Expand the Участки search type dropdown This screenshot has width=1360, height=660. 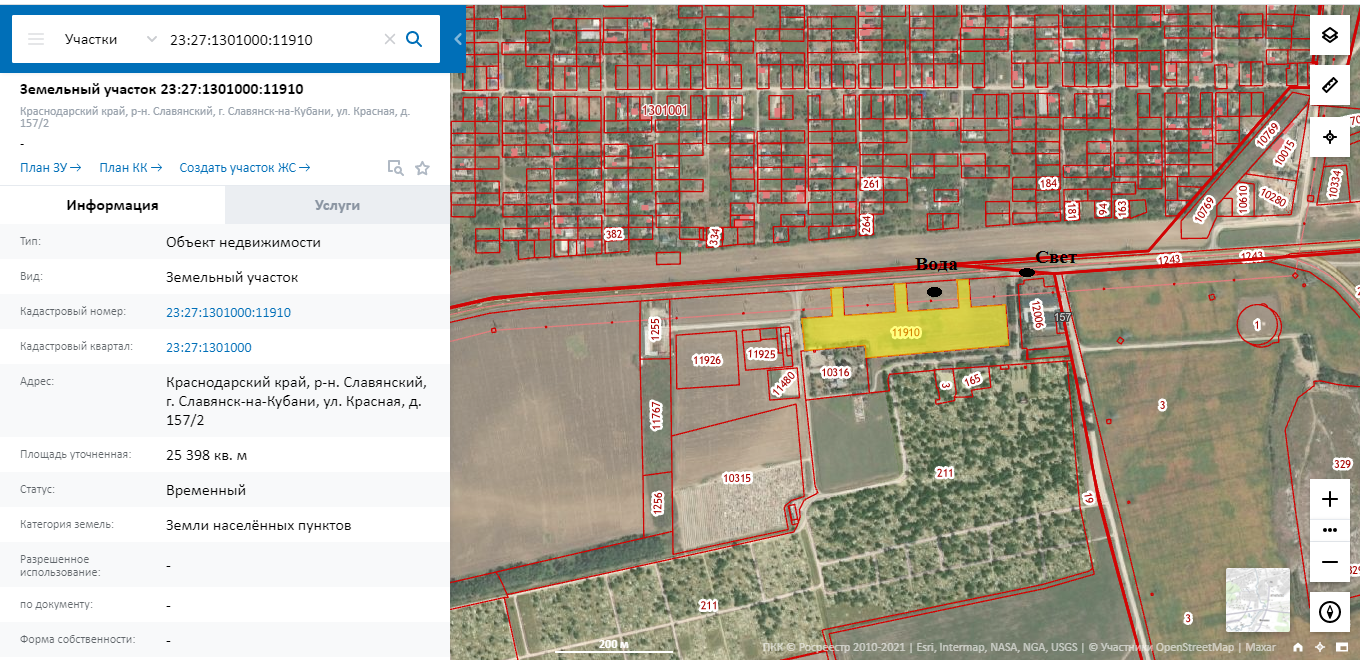click(151, 39)
